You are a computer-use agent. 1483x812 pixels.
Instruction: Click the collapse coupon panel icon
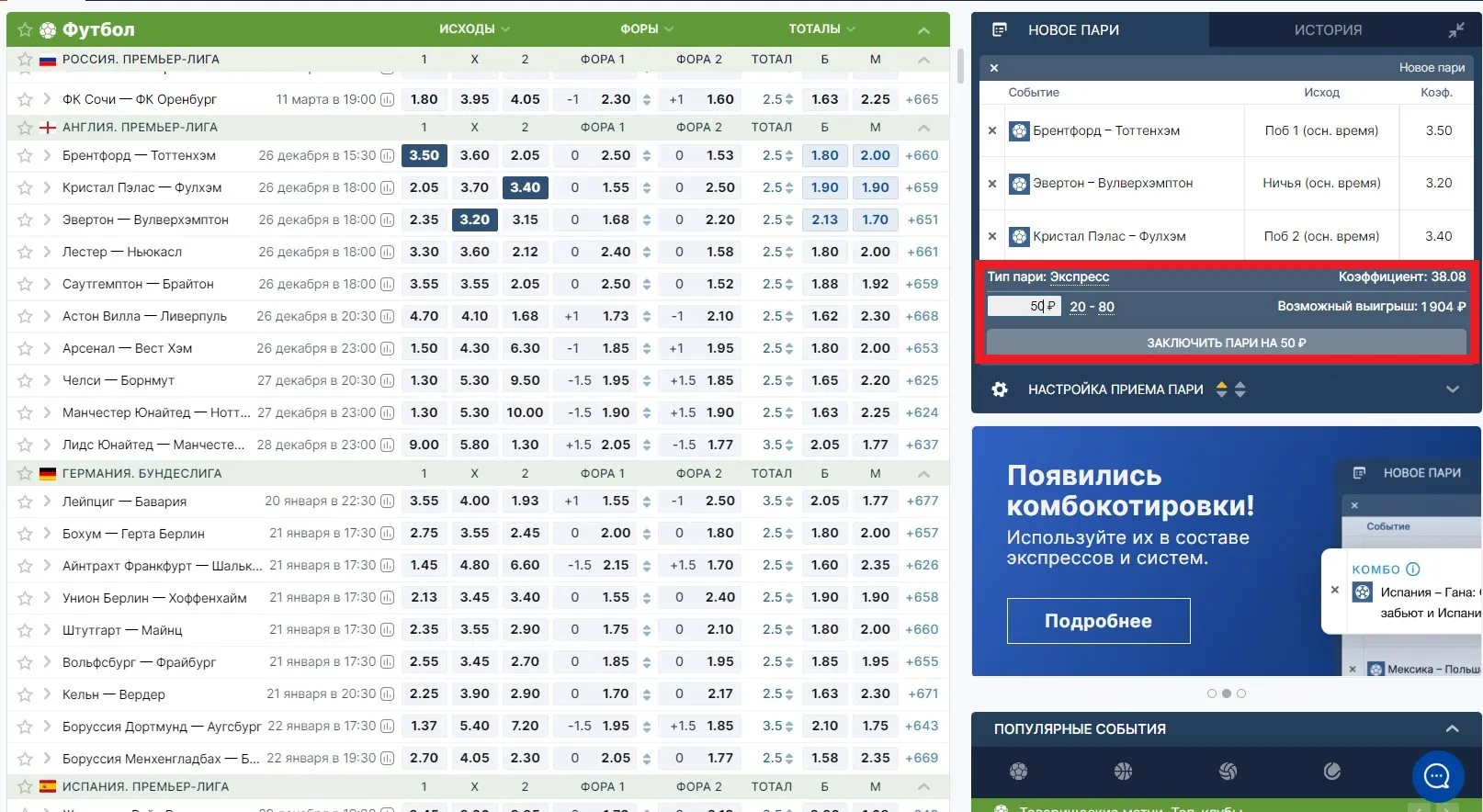coord(1456,30)
